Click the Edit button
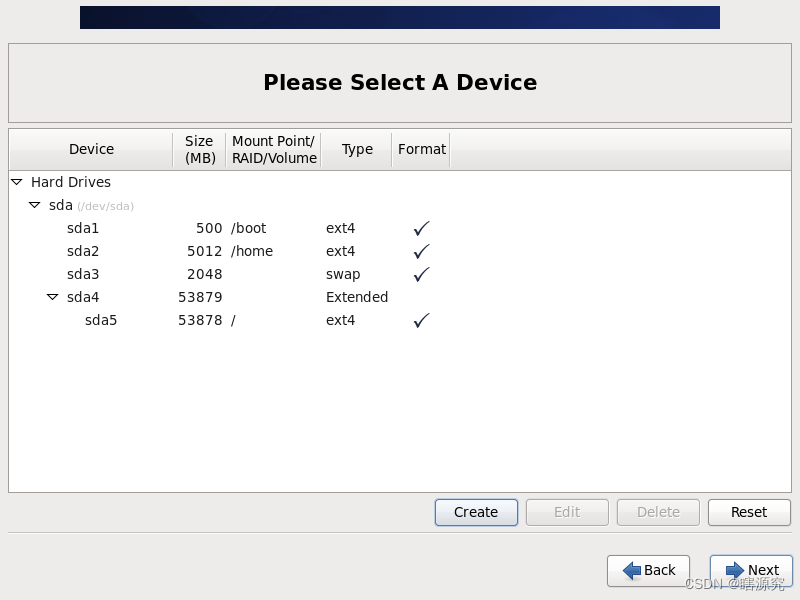This screenshot has height=600, width=800. tap(566, 512)
